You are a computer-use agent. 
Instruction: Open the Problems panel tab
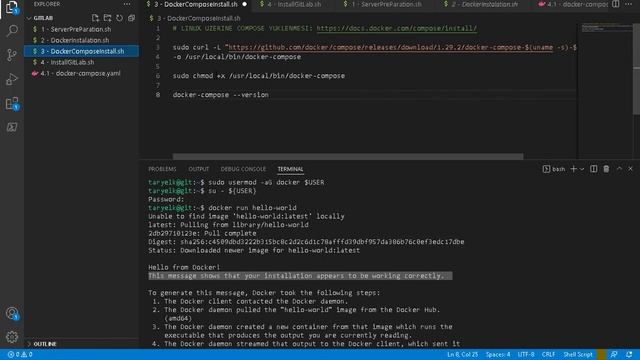tap(162, 169)
